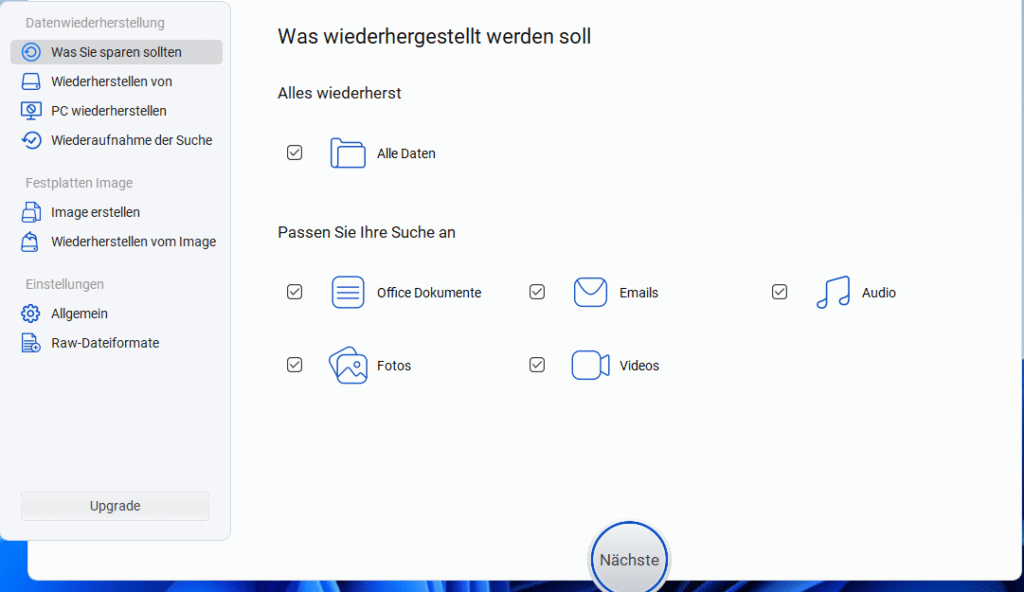Open Wiederaufnahme der Suche
Screen dimensions: 1024x592
click(131, 140)
